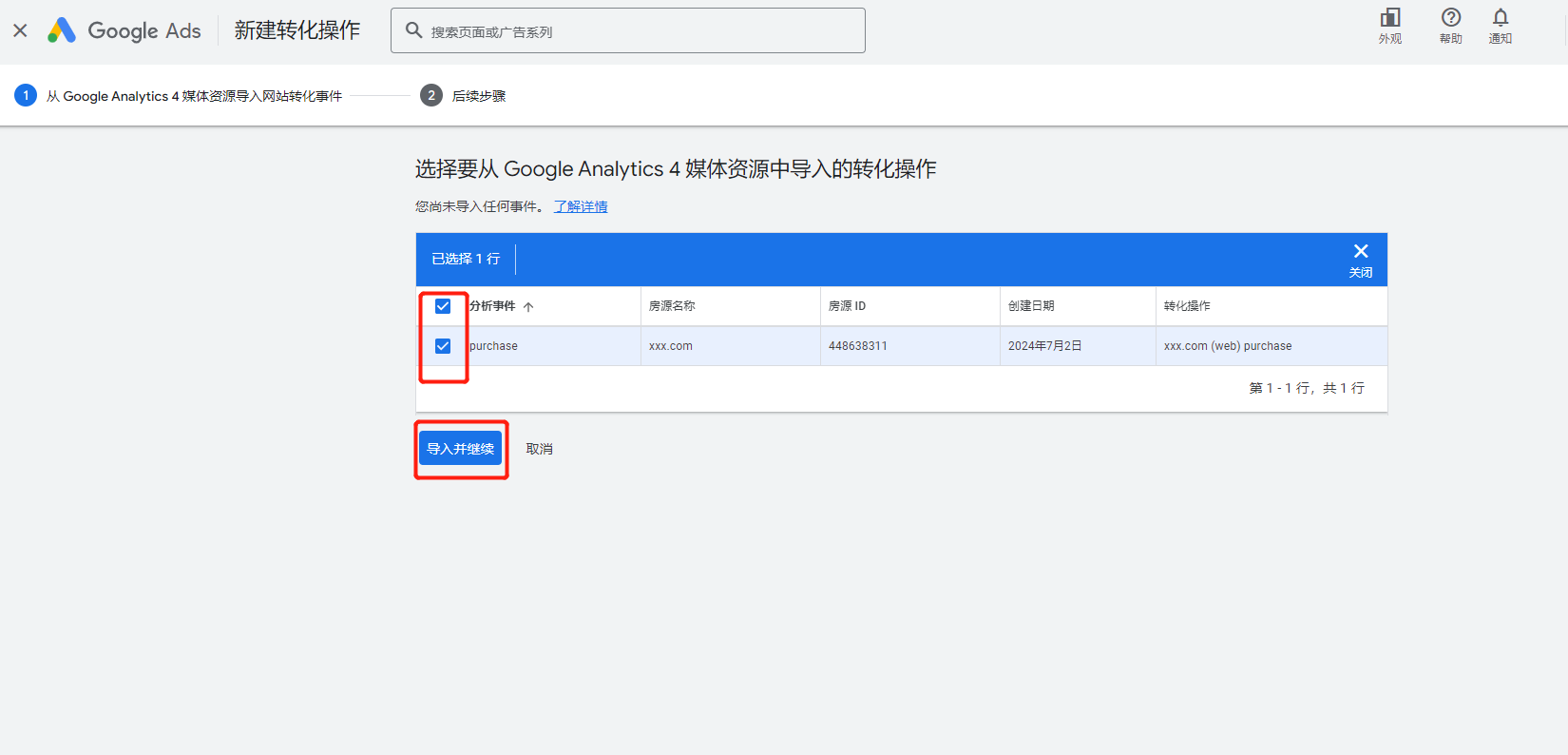1568x755 pixels.
Task: Select step 2 后续步骤
Action: [x=463, y=95]
